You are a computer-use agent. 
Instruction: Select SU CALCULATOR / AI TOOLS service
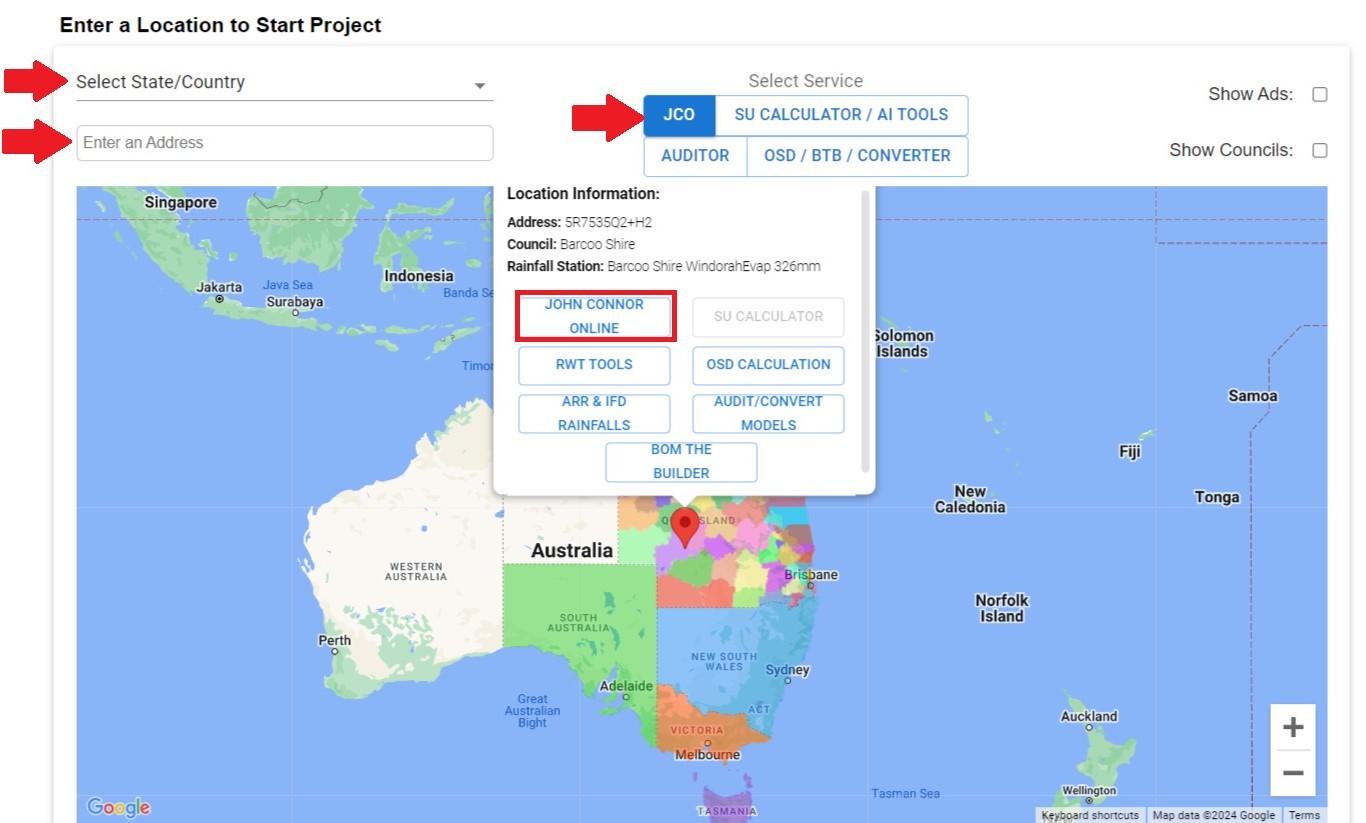(841, 115)
